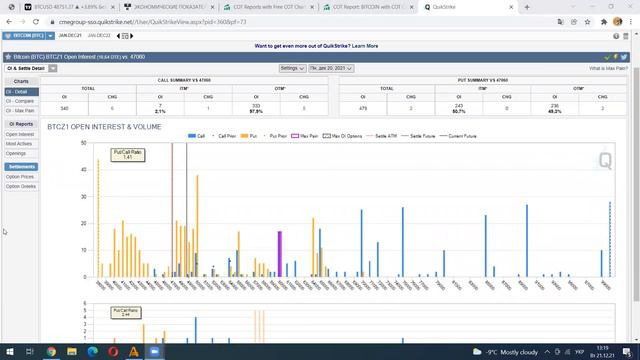640x360 pixels.
Task: Open the Open Interest report
Action: point(21,134)
